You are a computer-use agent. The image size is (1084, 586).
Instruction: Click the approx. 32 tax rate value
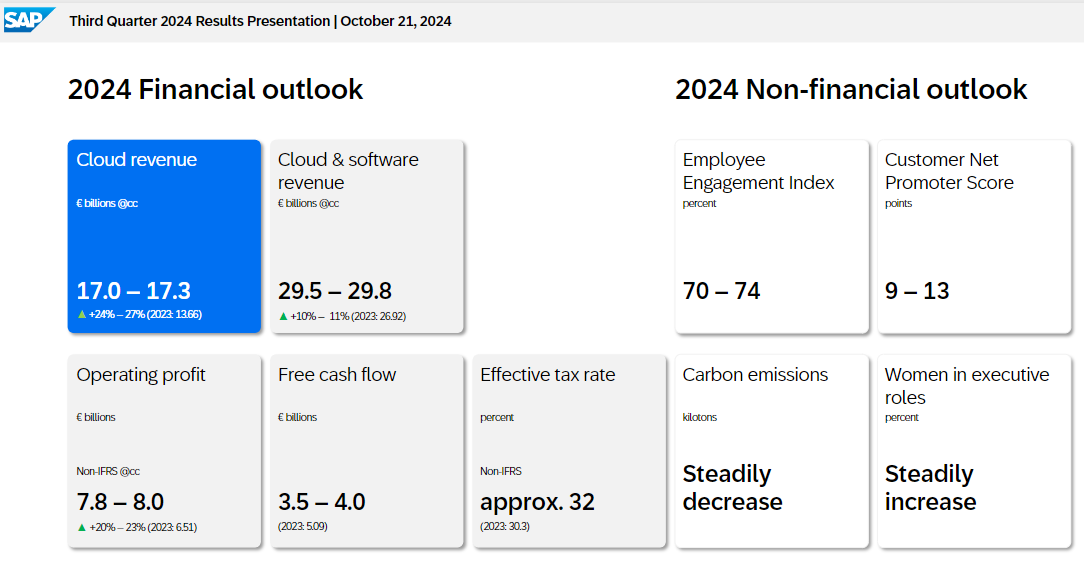537,502
